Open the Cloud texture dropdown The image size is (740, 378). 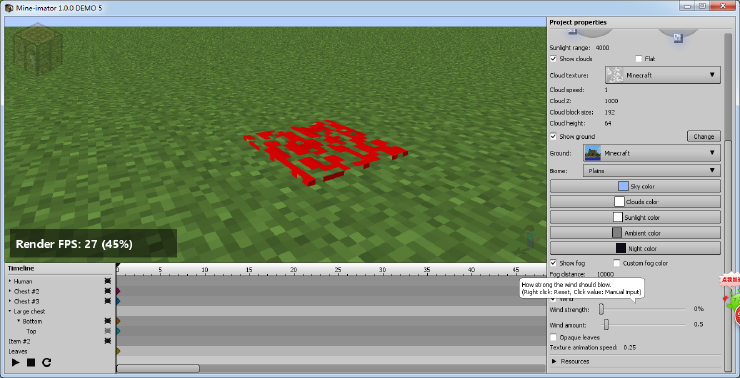click(663, 75)
